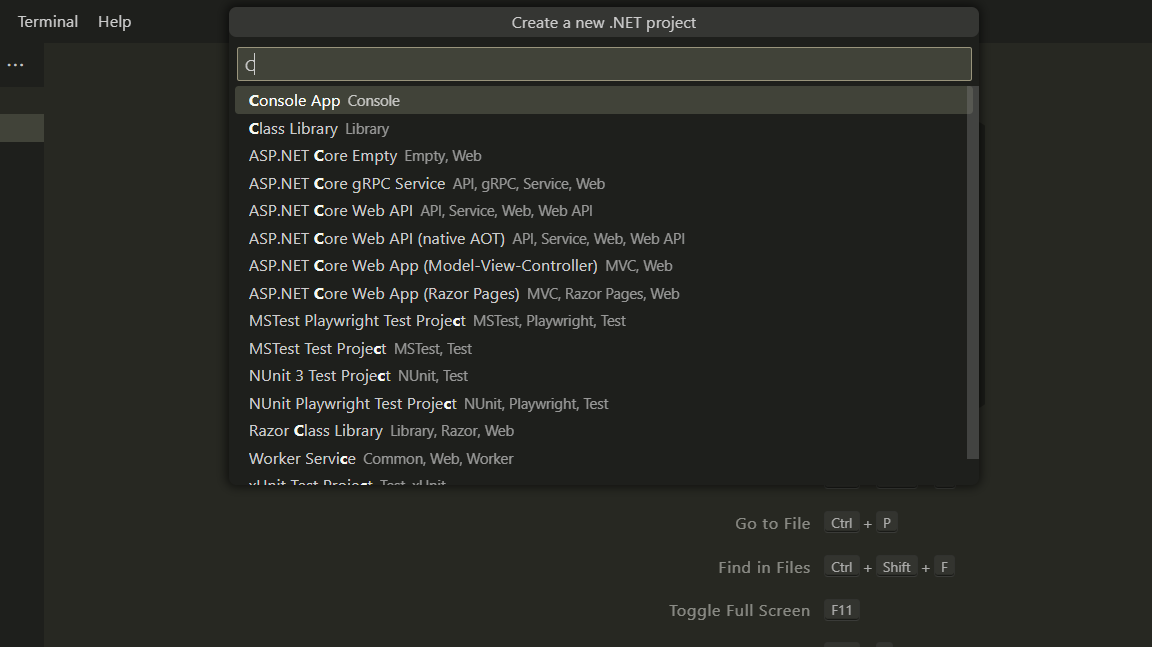Pick ASP.NET Core Web API template
This screenshot has height=647, width=1152.
(603, 211)
